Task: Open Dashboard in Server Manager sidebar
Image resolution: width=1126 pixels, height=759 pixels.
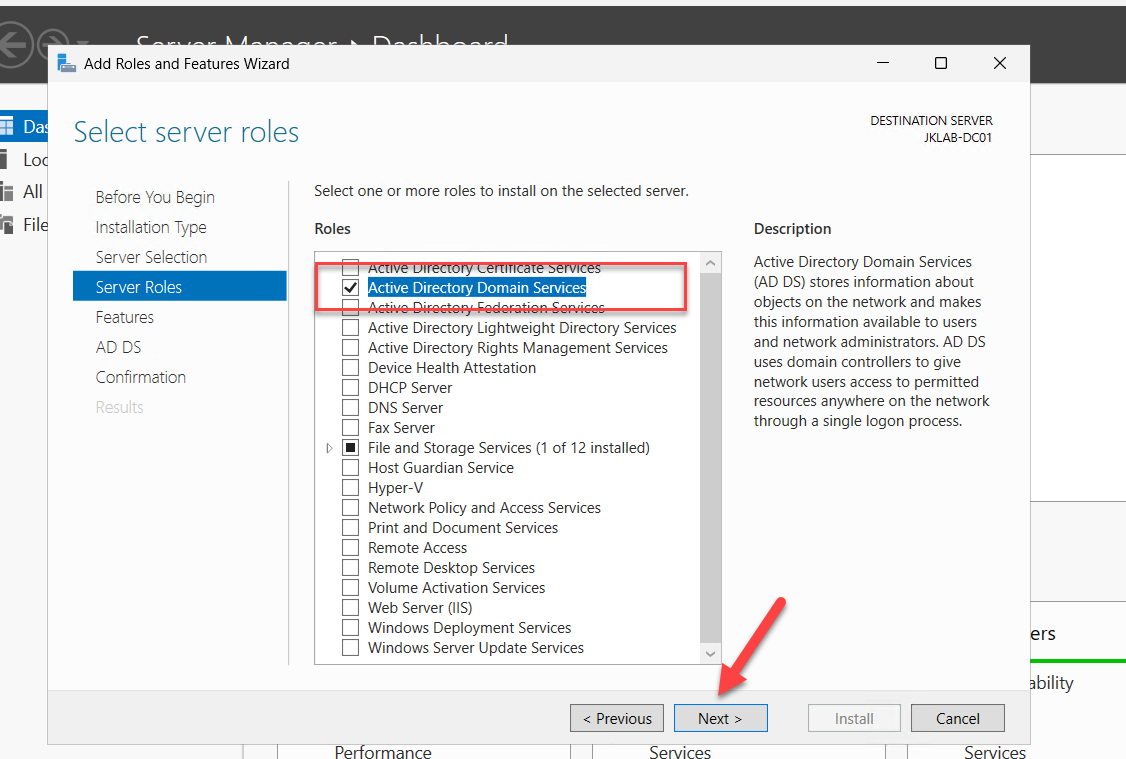Action: pos(24,126)
